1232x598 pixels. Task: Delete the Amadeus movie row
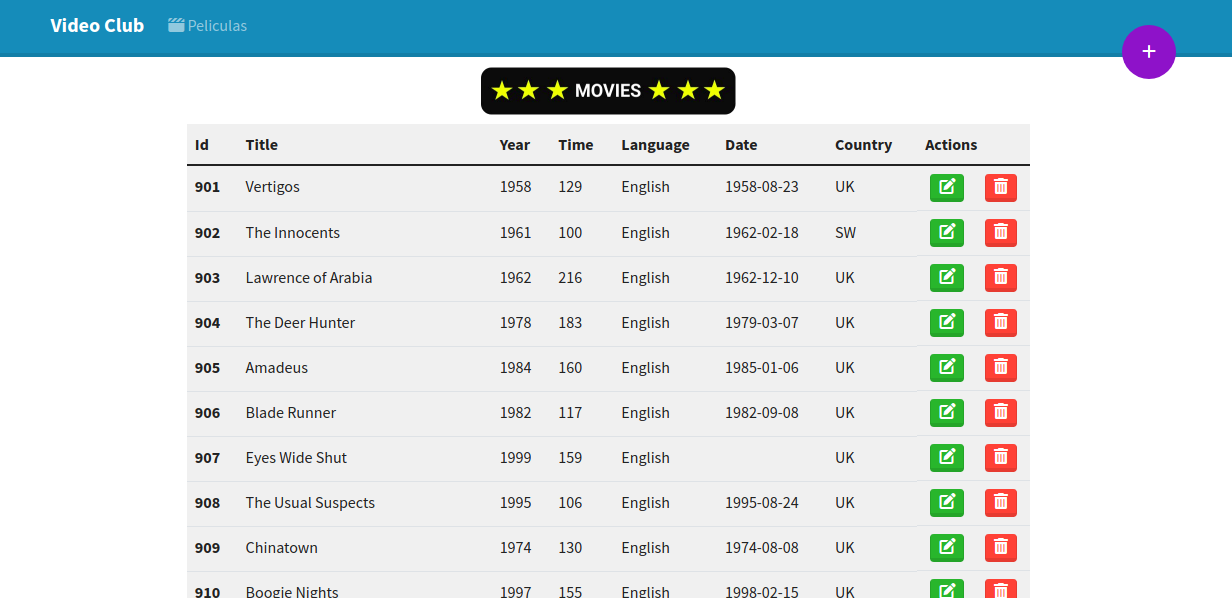(x=1001, y=368)
